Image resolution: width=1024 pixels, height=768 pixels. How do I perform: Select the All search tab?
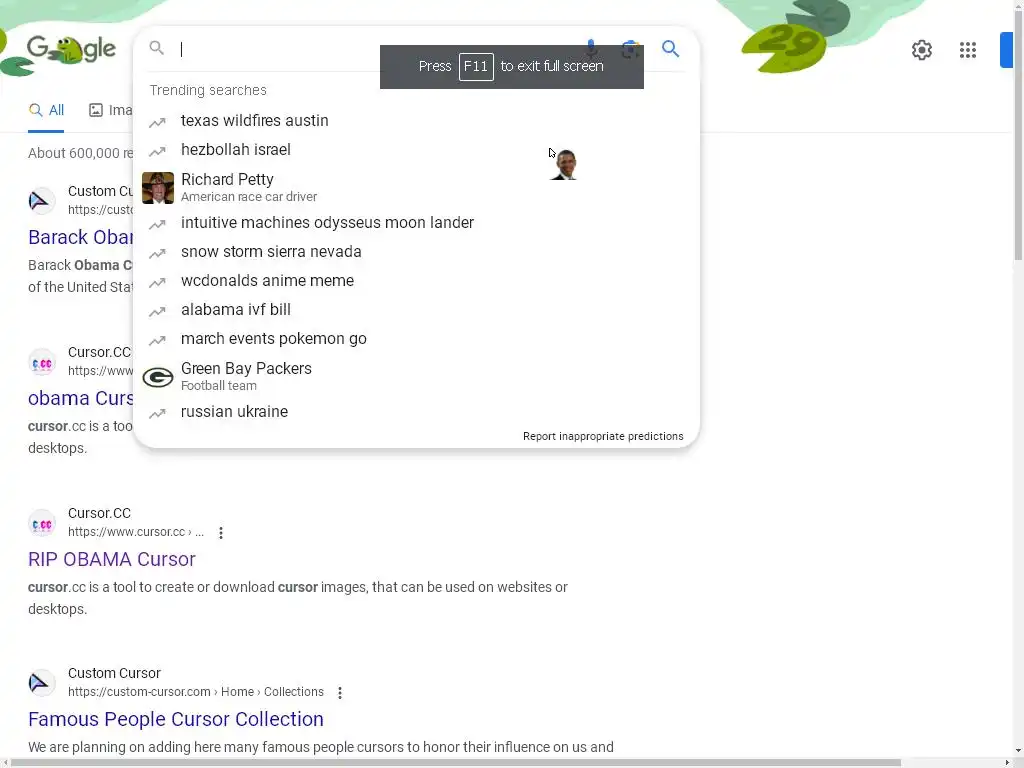pyautogui.click(x=46, y=110)
